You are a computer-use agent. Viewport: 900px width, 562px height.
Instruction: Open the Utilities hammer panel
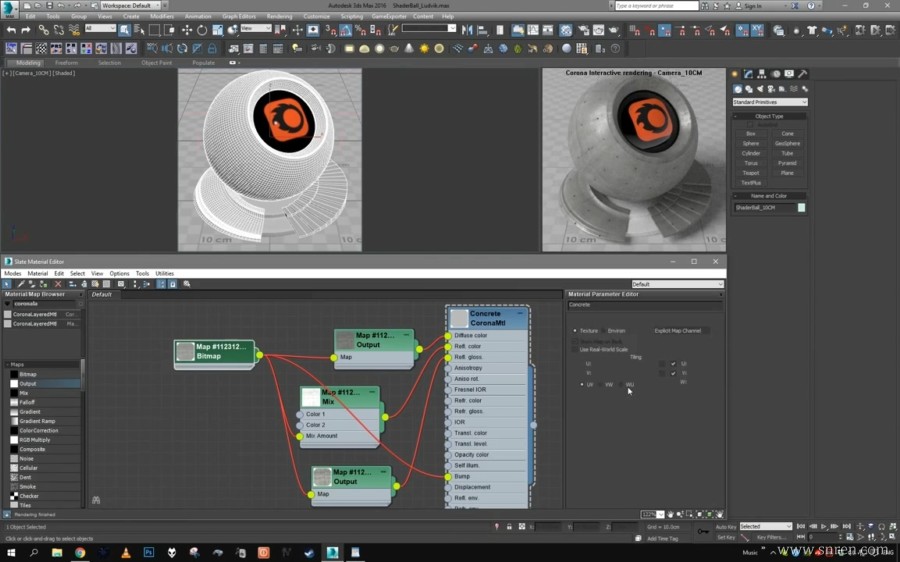point(802,74)
